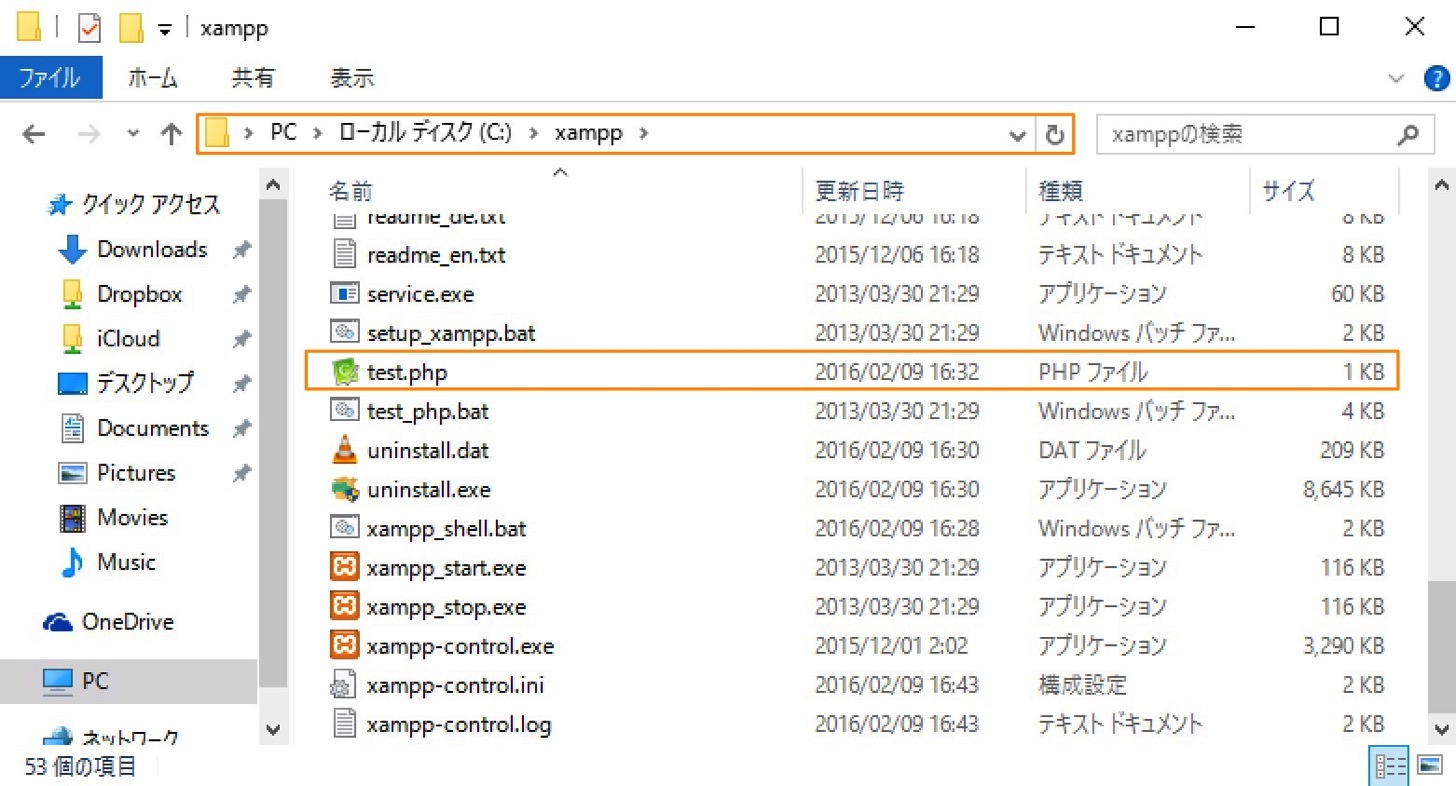1456x786 pixels.
Task: Open the address bar history dropdown
Action: [x=1018, y=135]
